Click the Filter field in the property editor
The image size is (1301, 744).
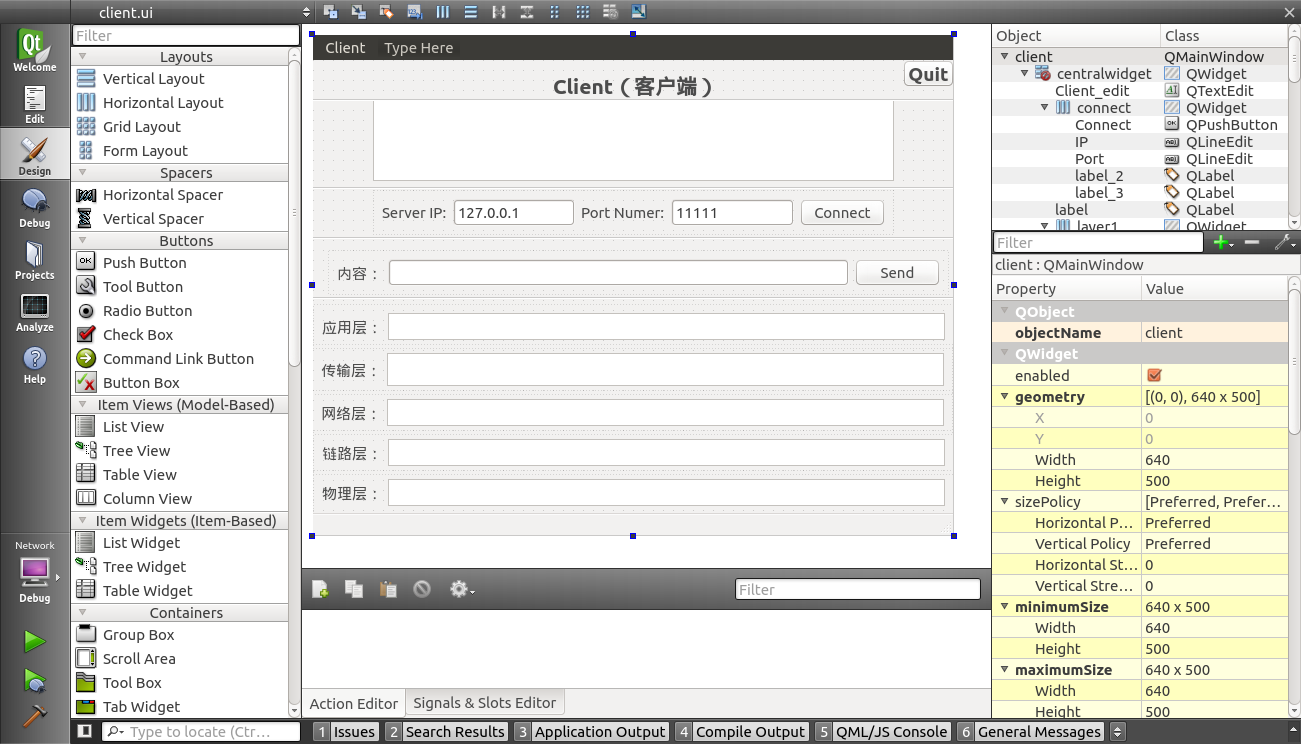pyautogui.click(x=1095, y=242)
